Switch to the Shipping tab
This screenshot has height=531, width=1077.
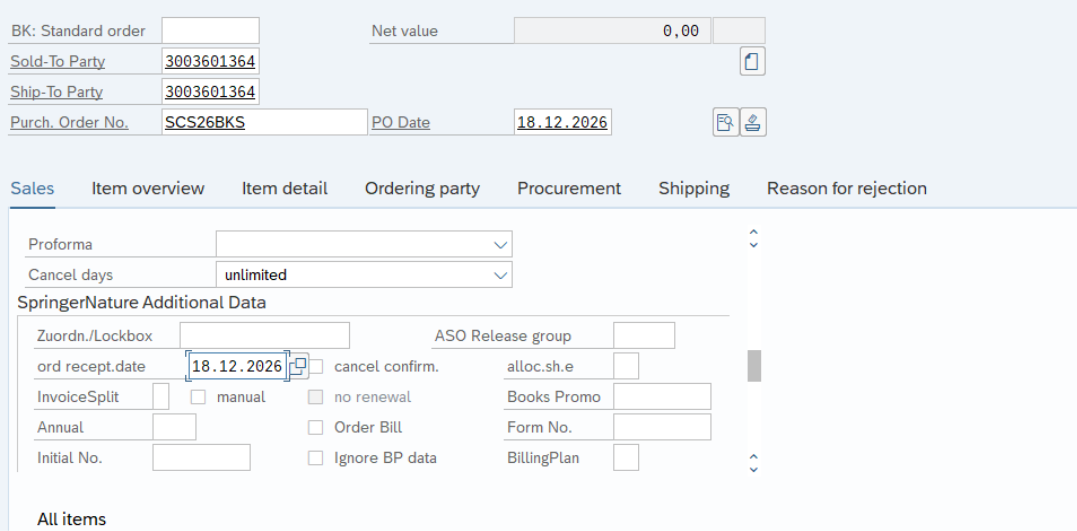pos(694,188)
